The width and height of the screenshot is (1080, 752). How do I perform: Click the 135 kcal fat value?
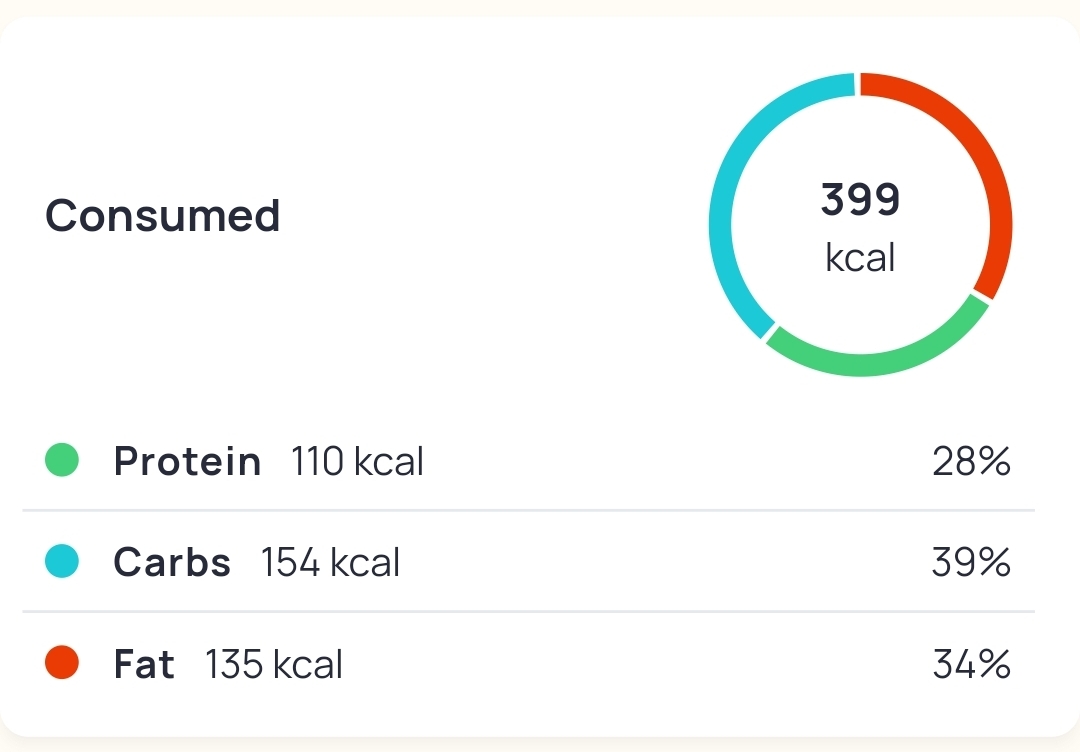point(274,664)
